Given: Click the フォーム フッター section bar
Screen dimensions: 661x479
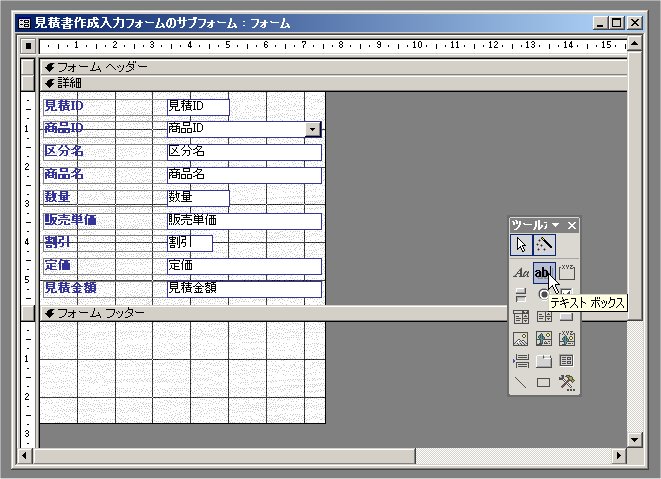Looking at the screenshot, I should coord(274,313).
